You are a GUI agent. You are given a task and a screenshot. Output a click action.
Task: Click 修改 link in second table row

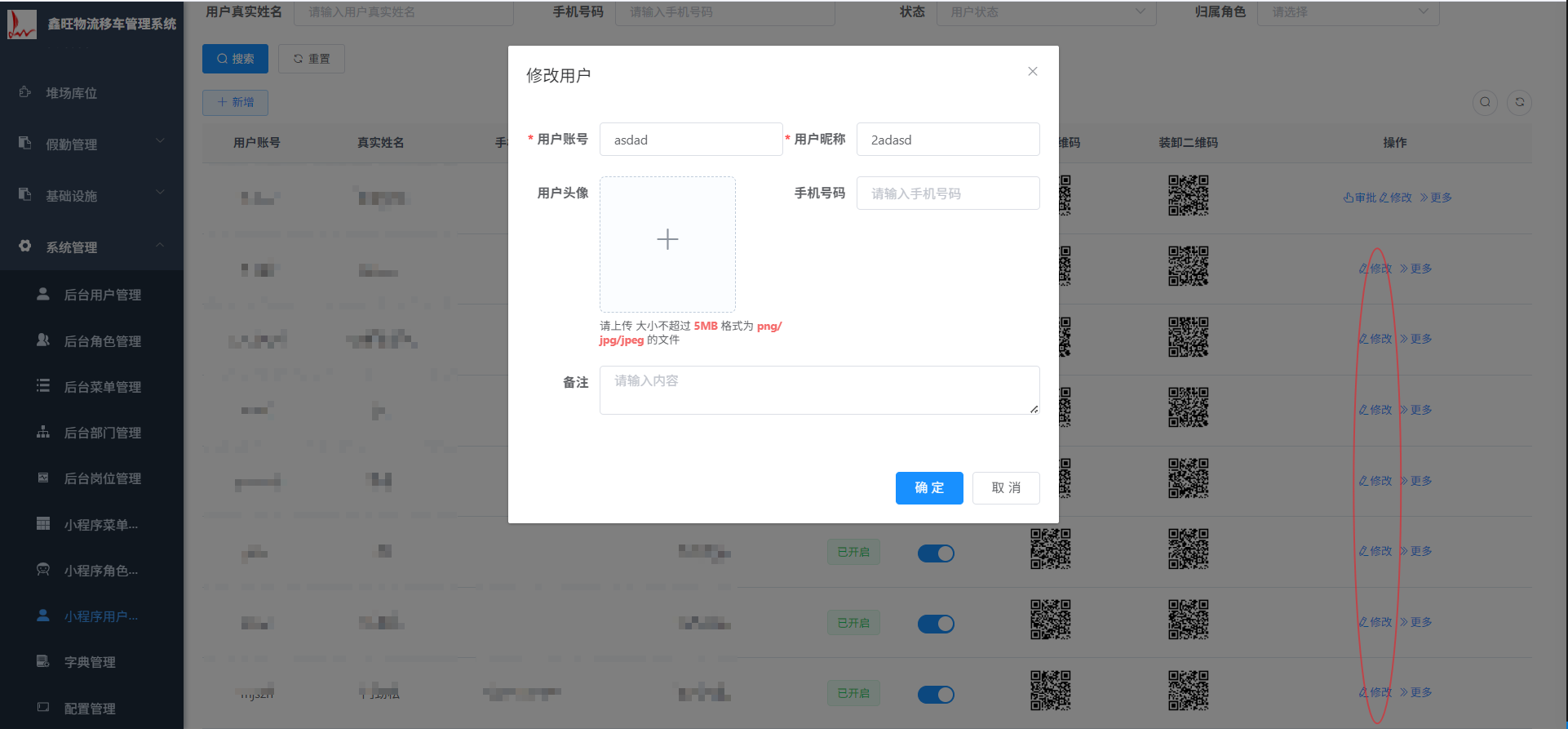coord(1375,269)
